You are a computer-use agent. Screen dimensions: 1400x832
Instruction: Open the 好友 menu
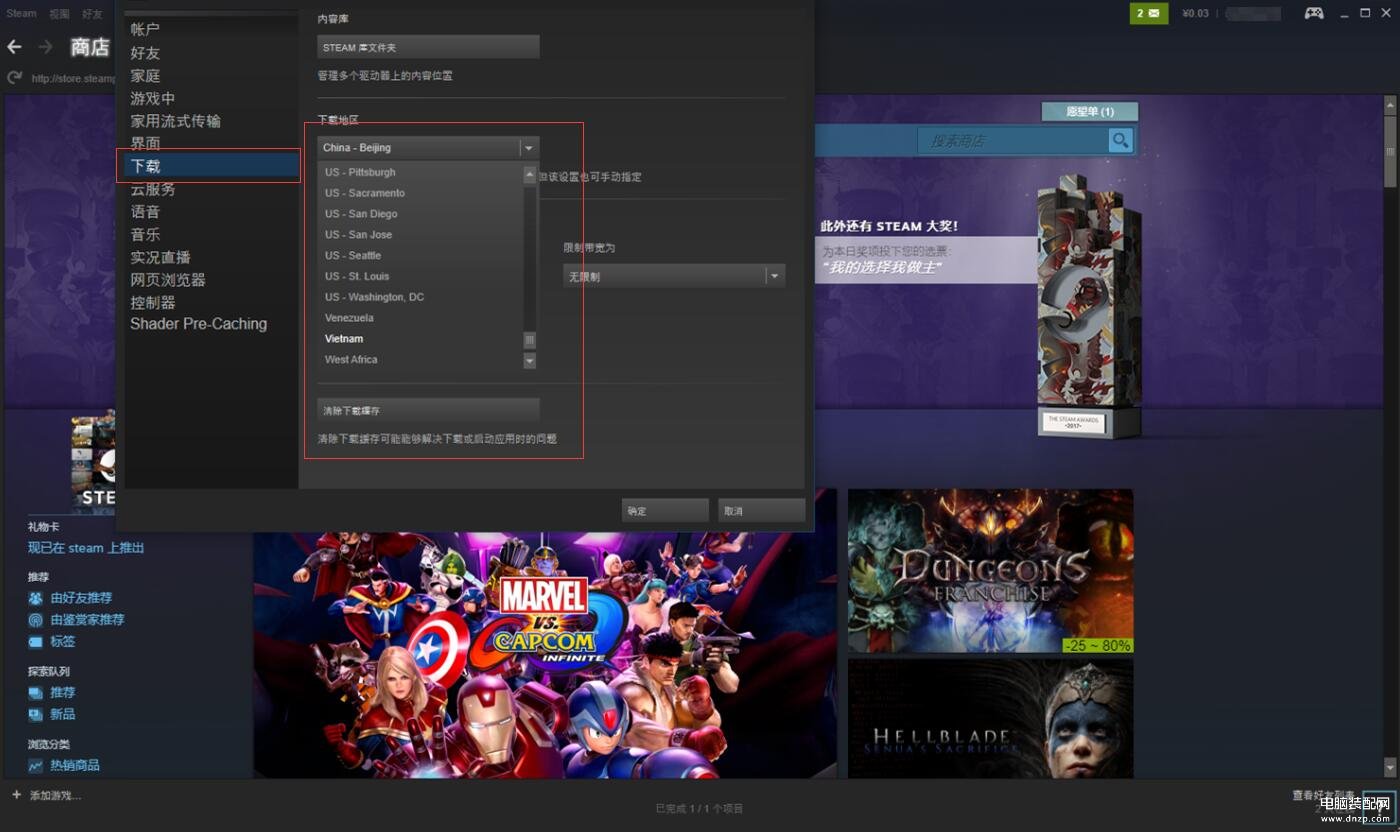tap(92, 14)
